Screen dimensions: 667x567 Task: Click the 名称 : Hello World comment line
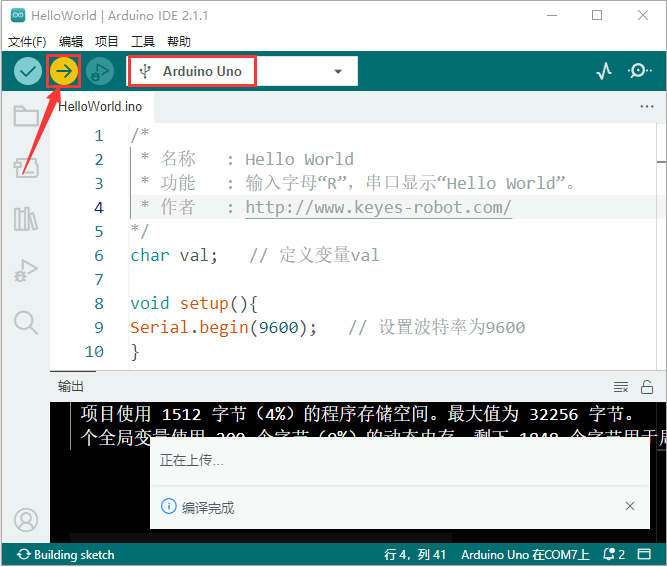click(x=247, y=160)
